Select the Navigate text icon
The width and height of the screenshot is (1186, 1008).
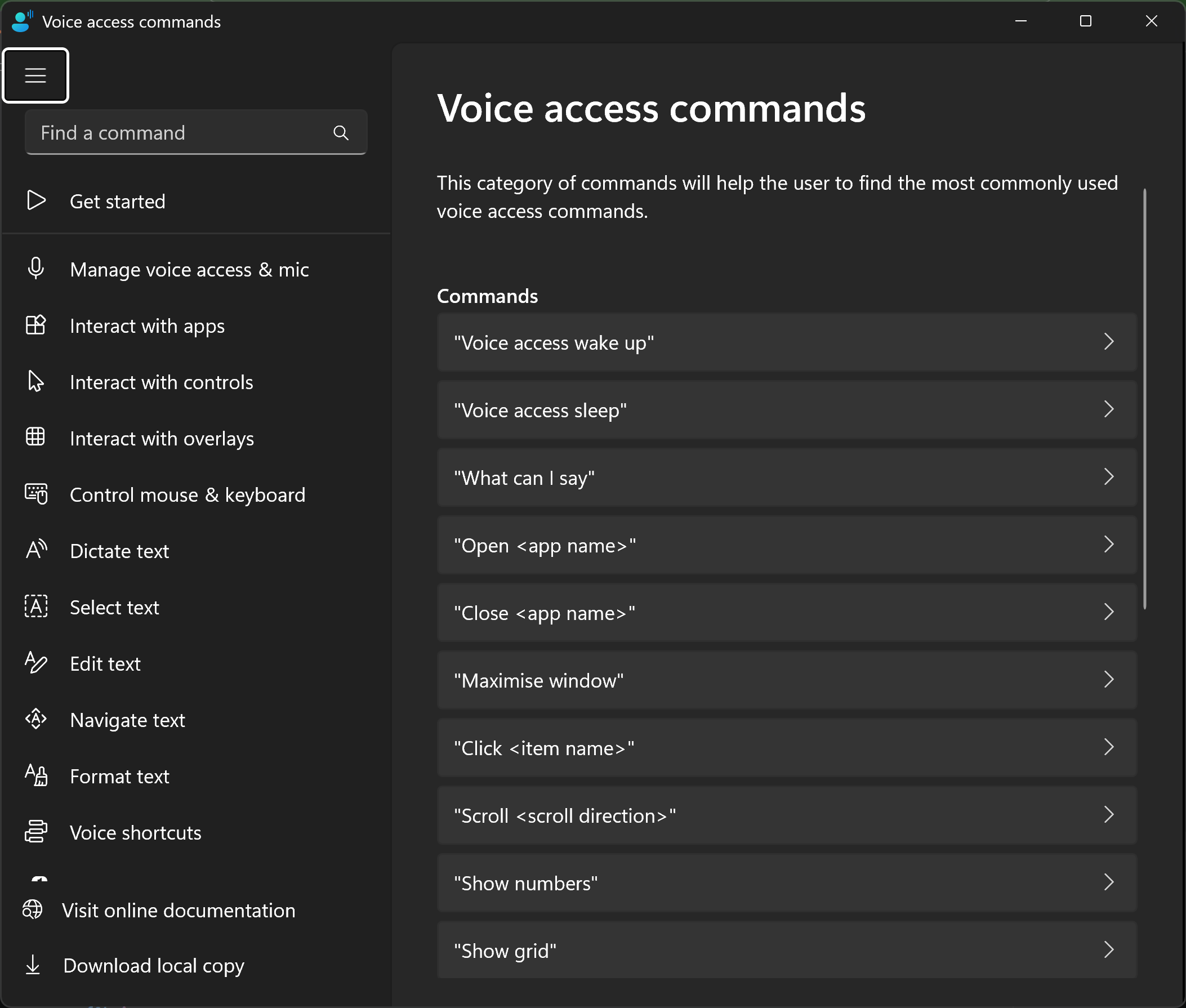[x=35, y=720]
